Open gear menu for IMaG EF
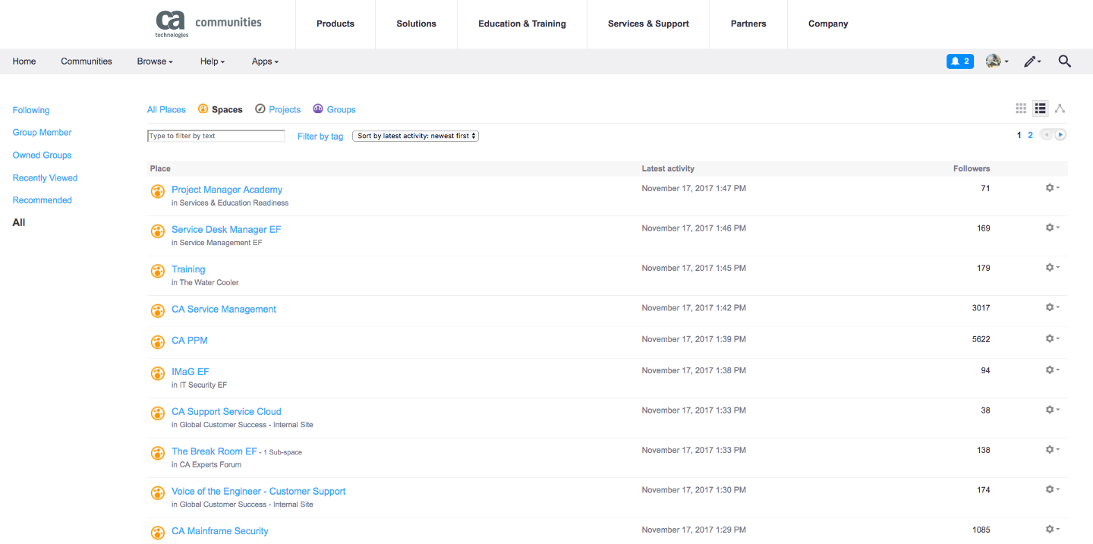This screenshot has height=544, width=1093. (1053, 370)
